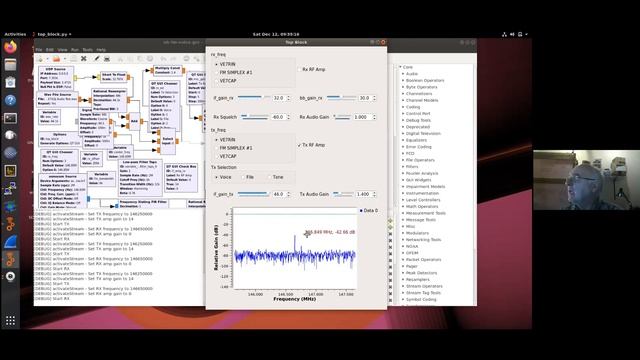
Task: Expand the Modulators block category
Action: [403, 233]
